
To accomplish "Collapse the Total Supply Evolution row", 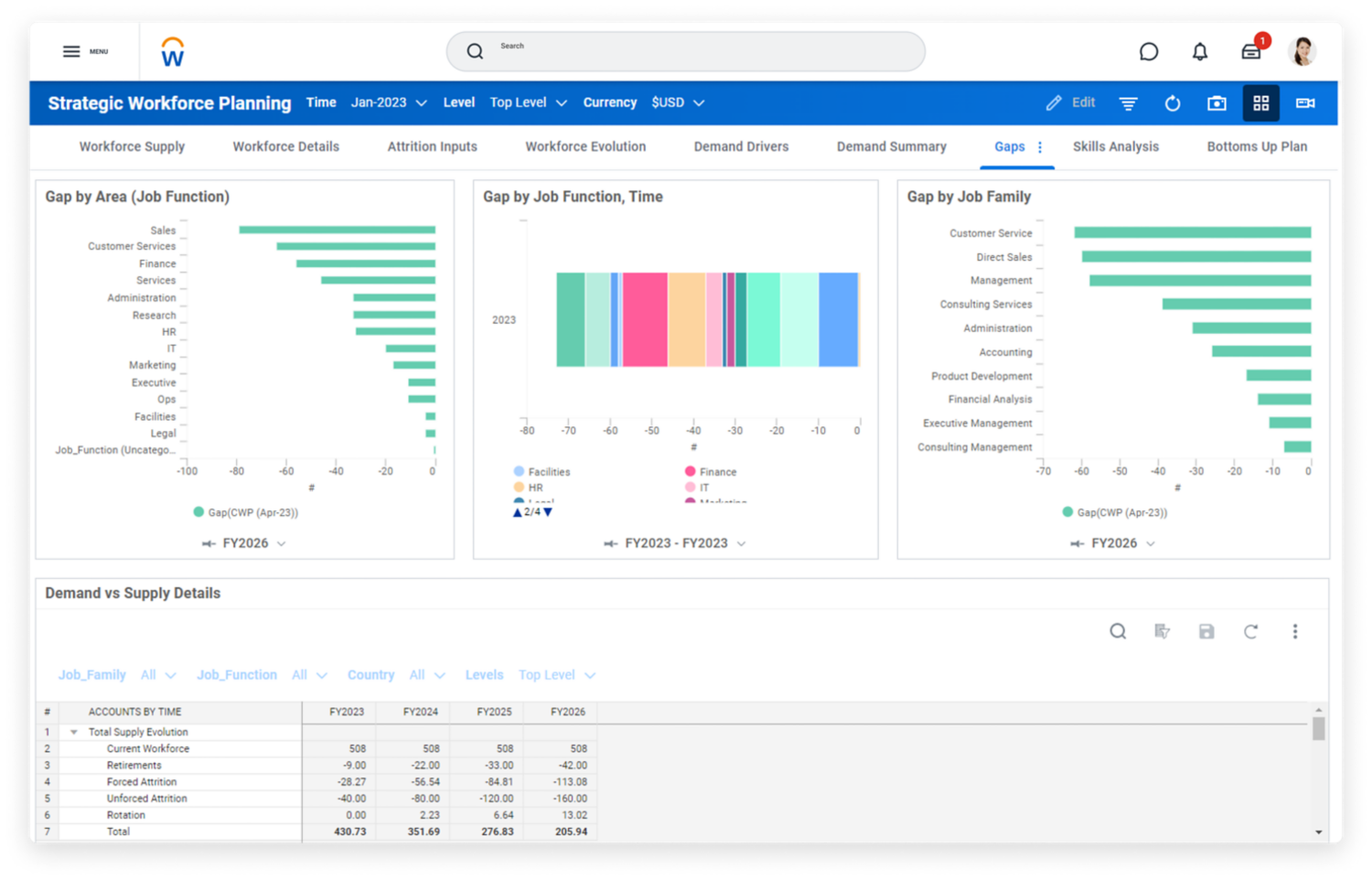I will [x=74, y=733].
